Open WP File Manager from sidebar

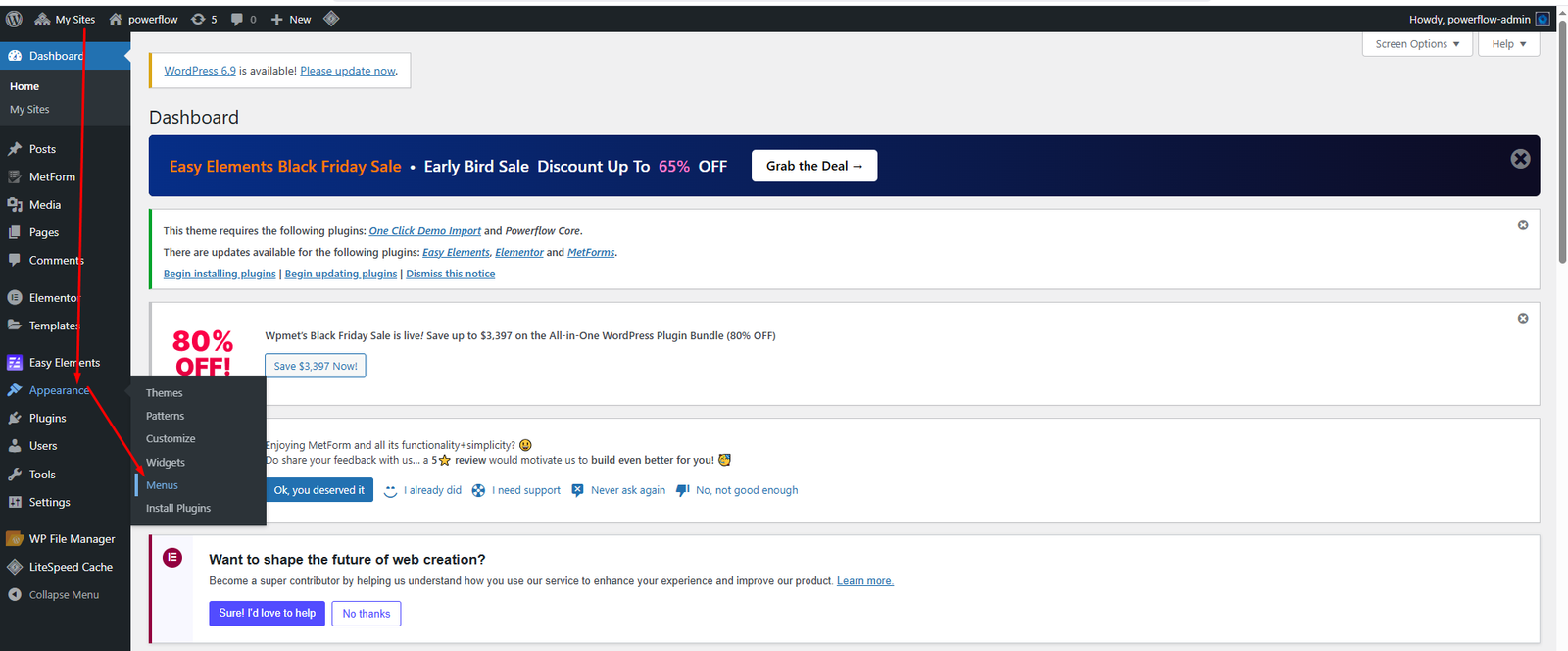(x=72, y=539)
